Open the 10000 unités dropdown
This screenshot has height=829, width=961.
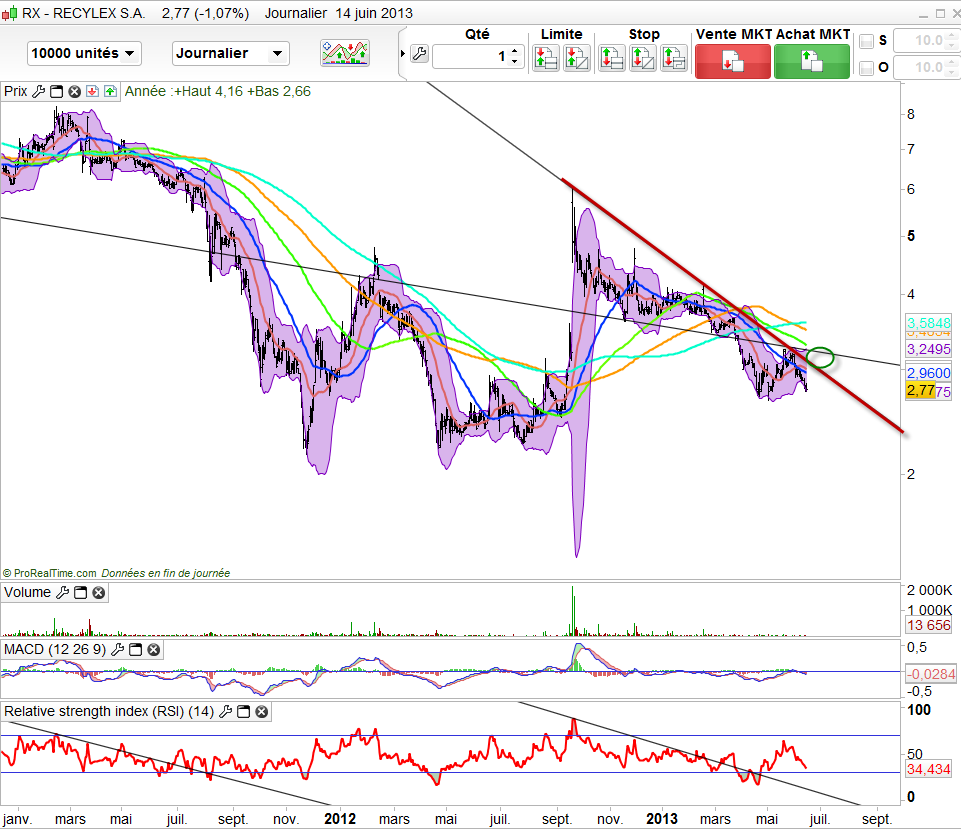point(84,53)
